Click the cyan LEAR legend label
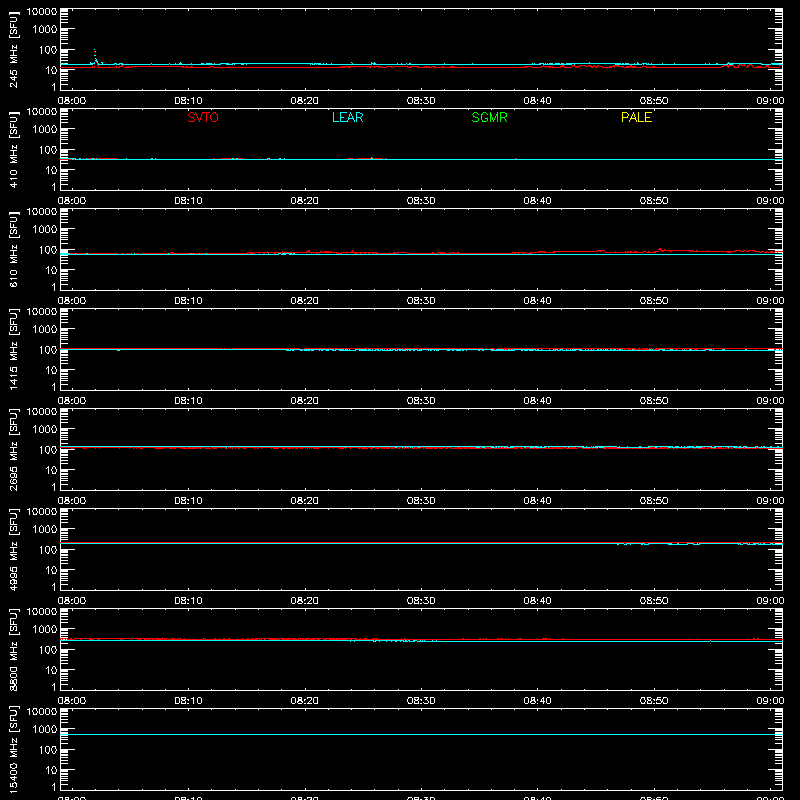The image size is (800, 800). tap(347, 117)
